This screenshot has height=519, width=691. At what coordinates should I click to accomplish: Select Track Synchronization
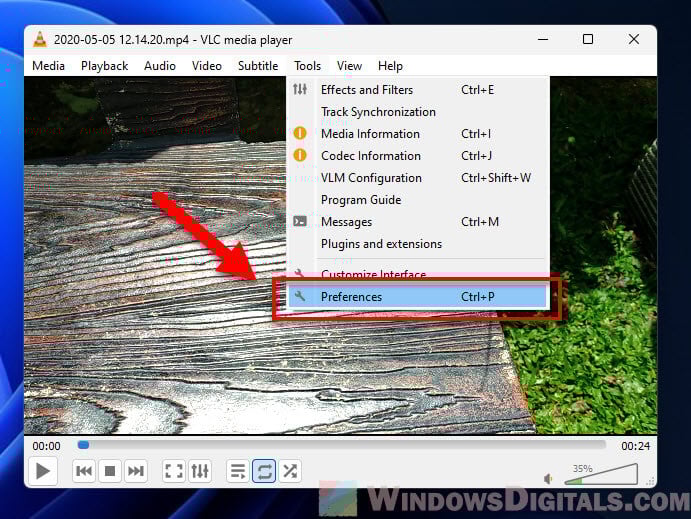(x=417, y=111)
